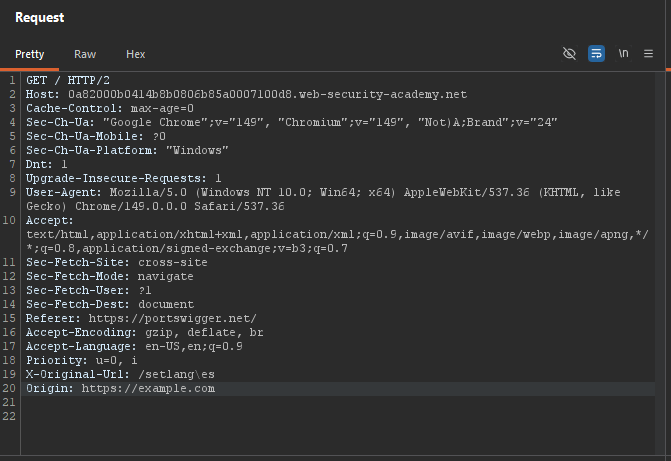671x461 pixels.
Task: Click the text/html,application/xhtml+xml value line
Action: tap(338, 235)
